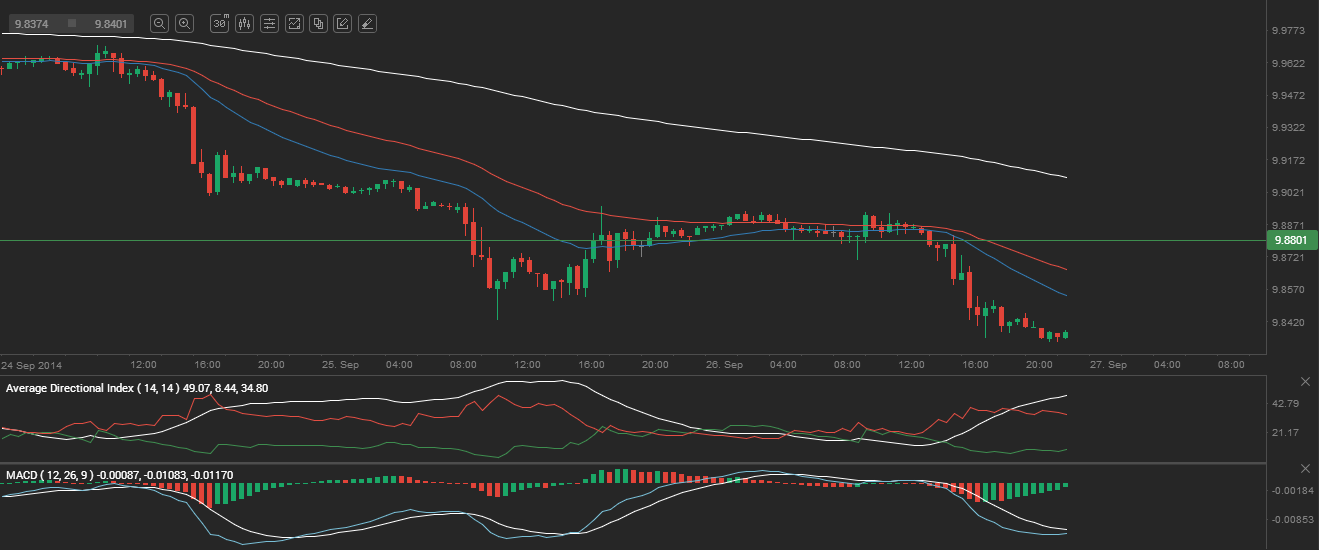Screen dimensions: 1319x550
Task: Open the 30-minute timeframe selector
Action: 220,23
